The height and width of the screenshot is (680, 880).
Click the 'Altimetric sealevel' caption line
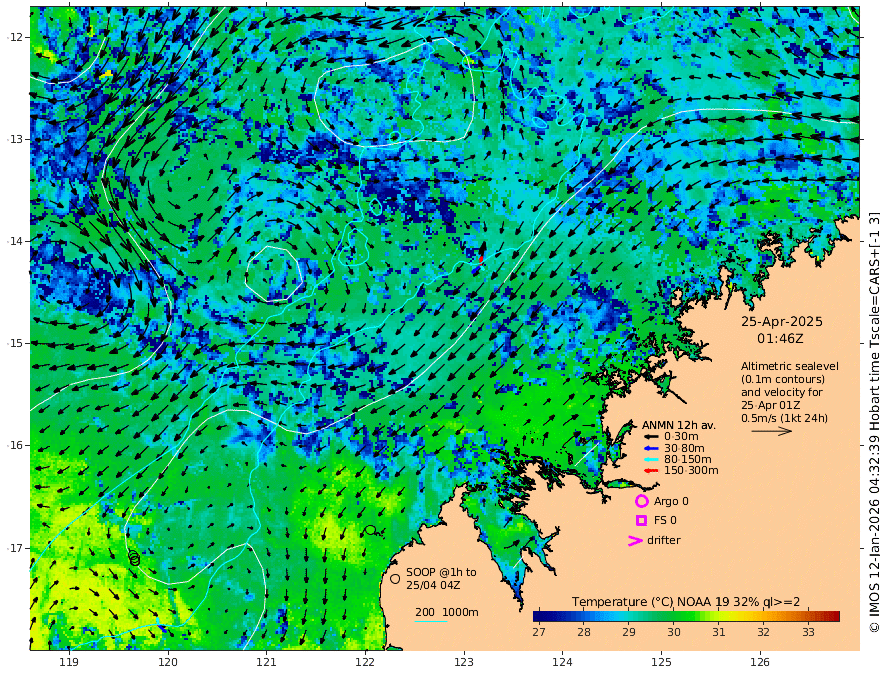[790, 366]
